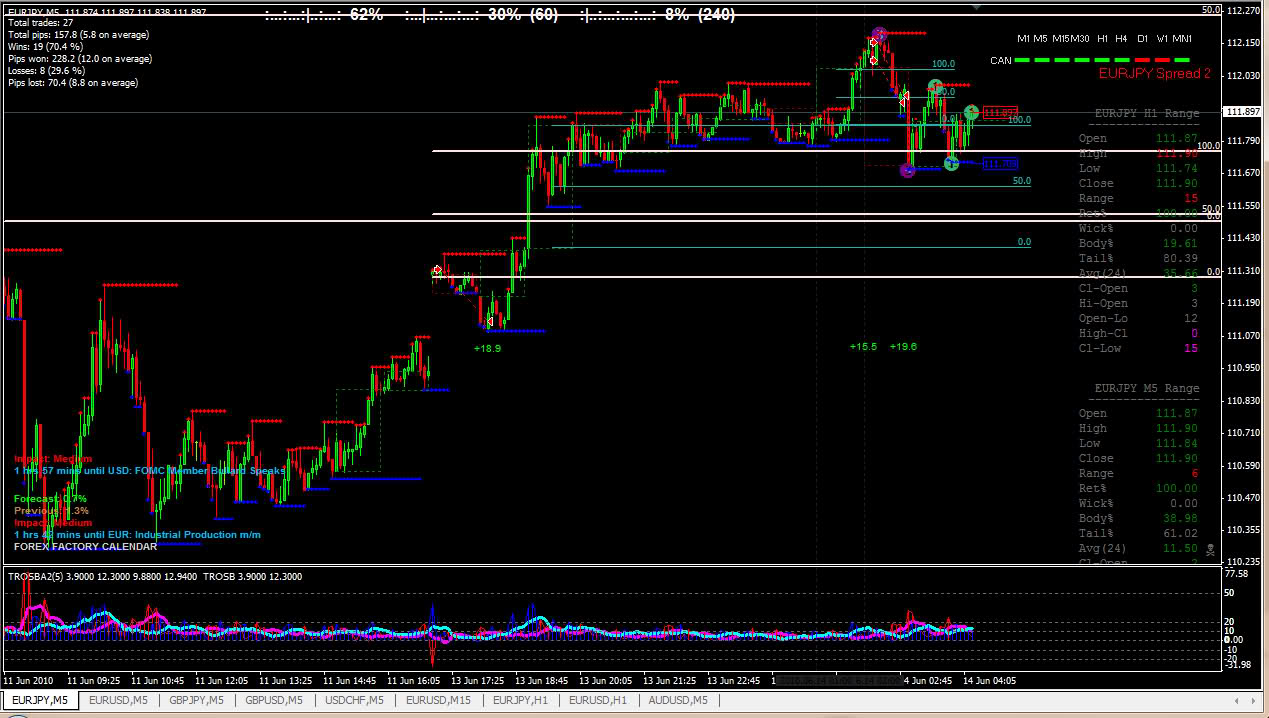Click the EUR Industrial Production m/m calendar line
1269x718 pixels.
click(137, 534)
